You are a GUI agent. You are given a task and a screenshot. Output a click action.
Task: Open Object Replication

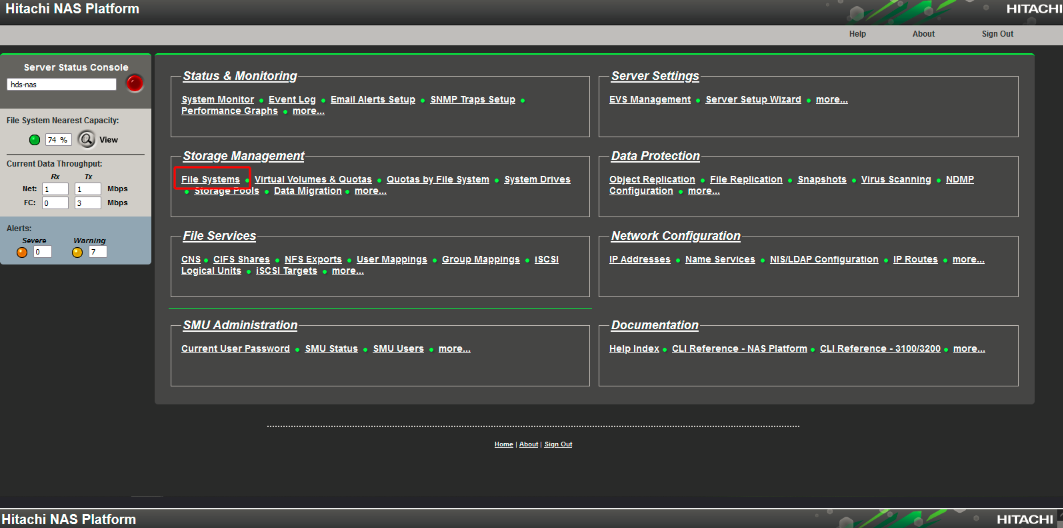point(652,180)
